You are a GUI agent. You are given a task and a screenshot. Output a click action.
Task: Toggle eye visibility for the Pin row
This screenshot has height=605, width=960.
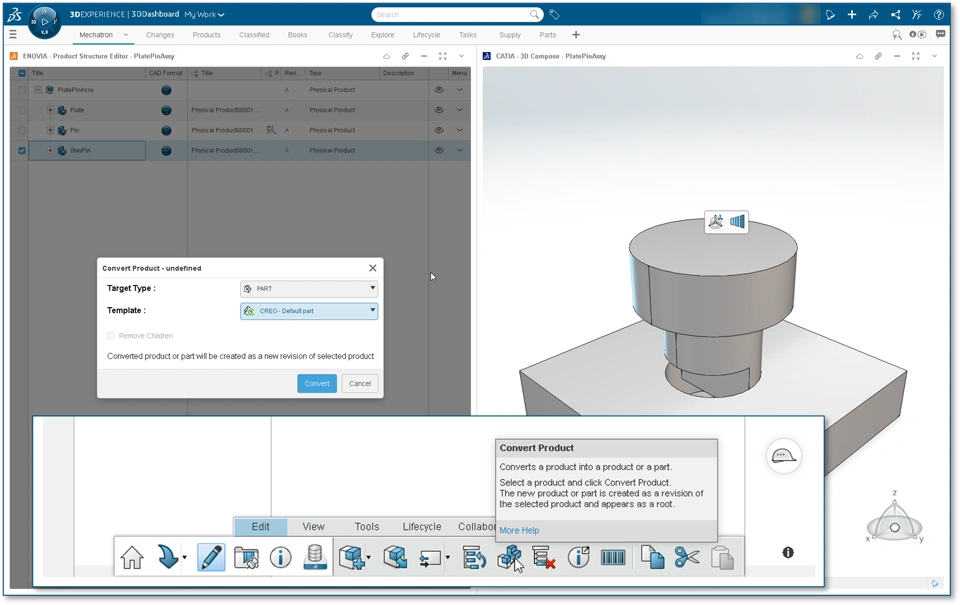tap(439, 130)
